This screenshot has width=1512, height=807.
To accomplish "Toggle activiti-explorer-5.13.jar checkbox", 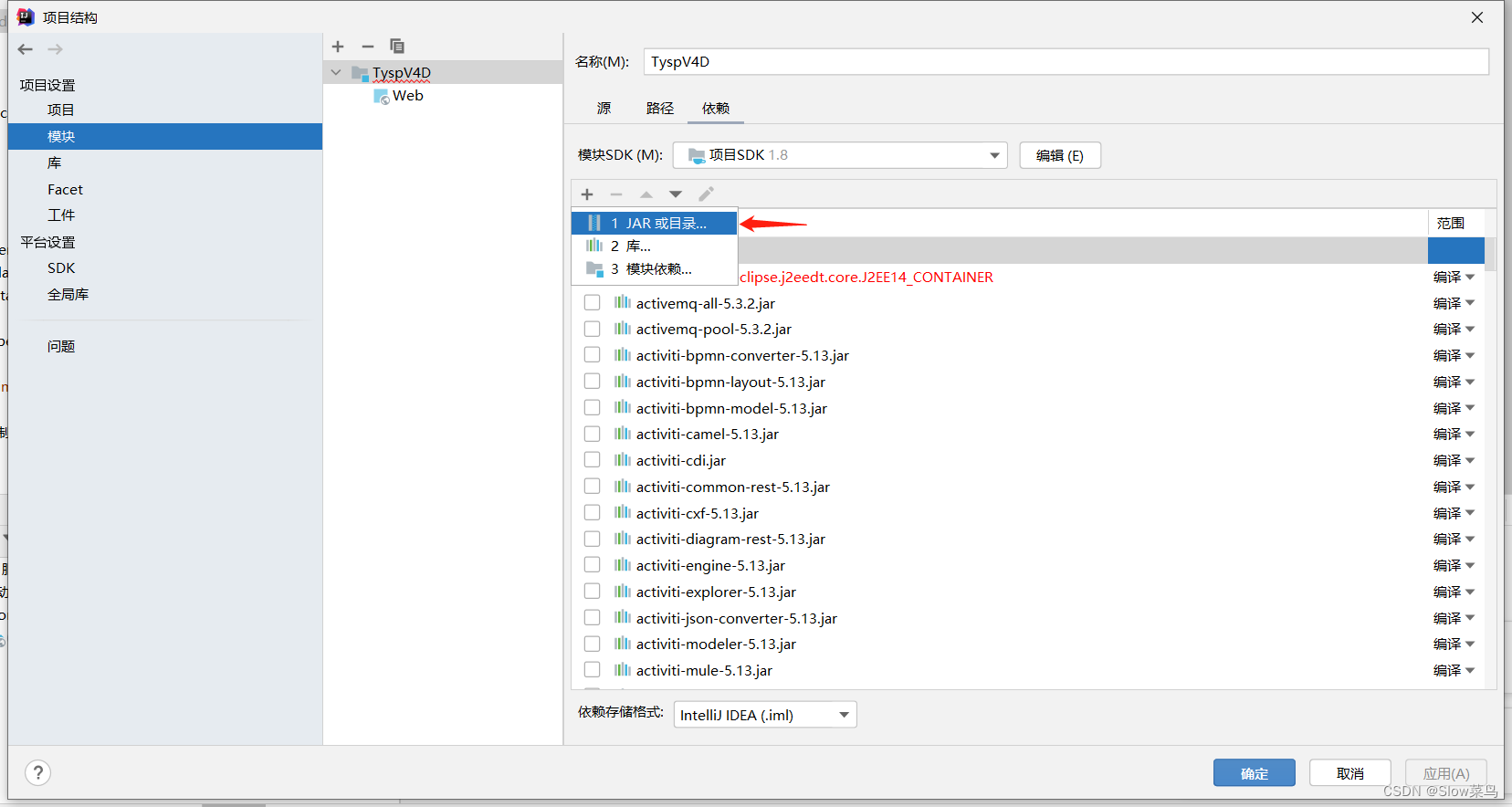I will (x=593, y=592).
